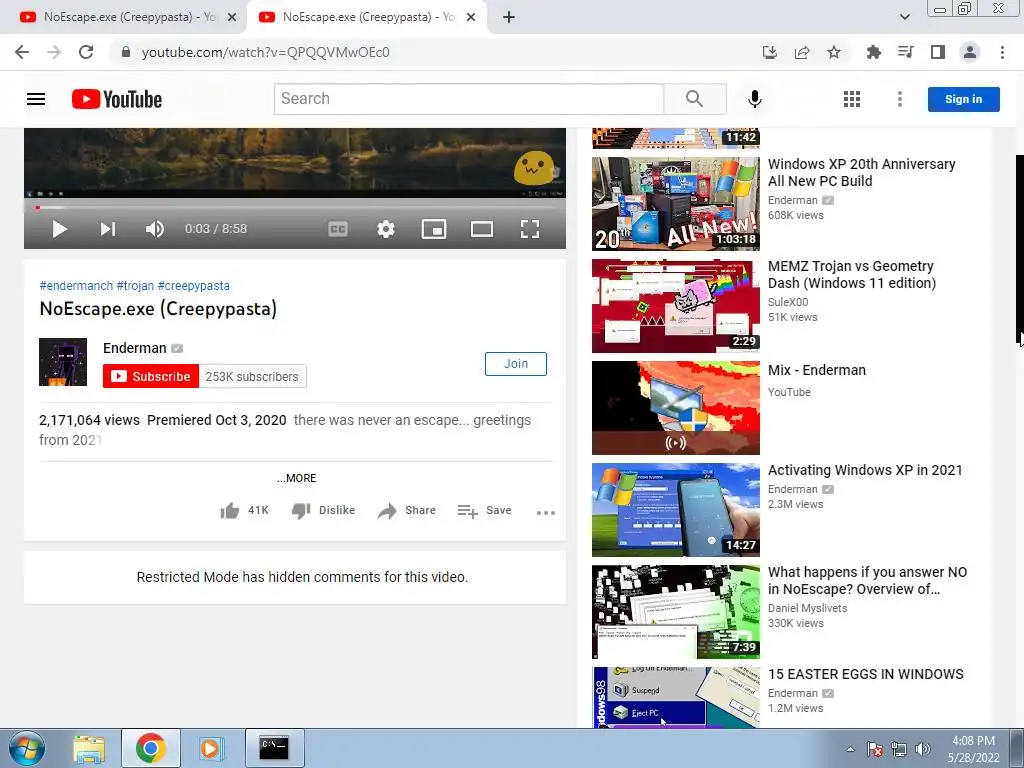Go forward in browser history
The height and width of the screenshot is (768, 1024).
pyautogui.click(x=54, y=52)
